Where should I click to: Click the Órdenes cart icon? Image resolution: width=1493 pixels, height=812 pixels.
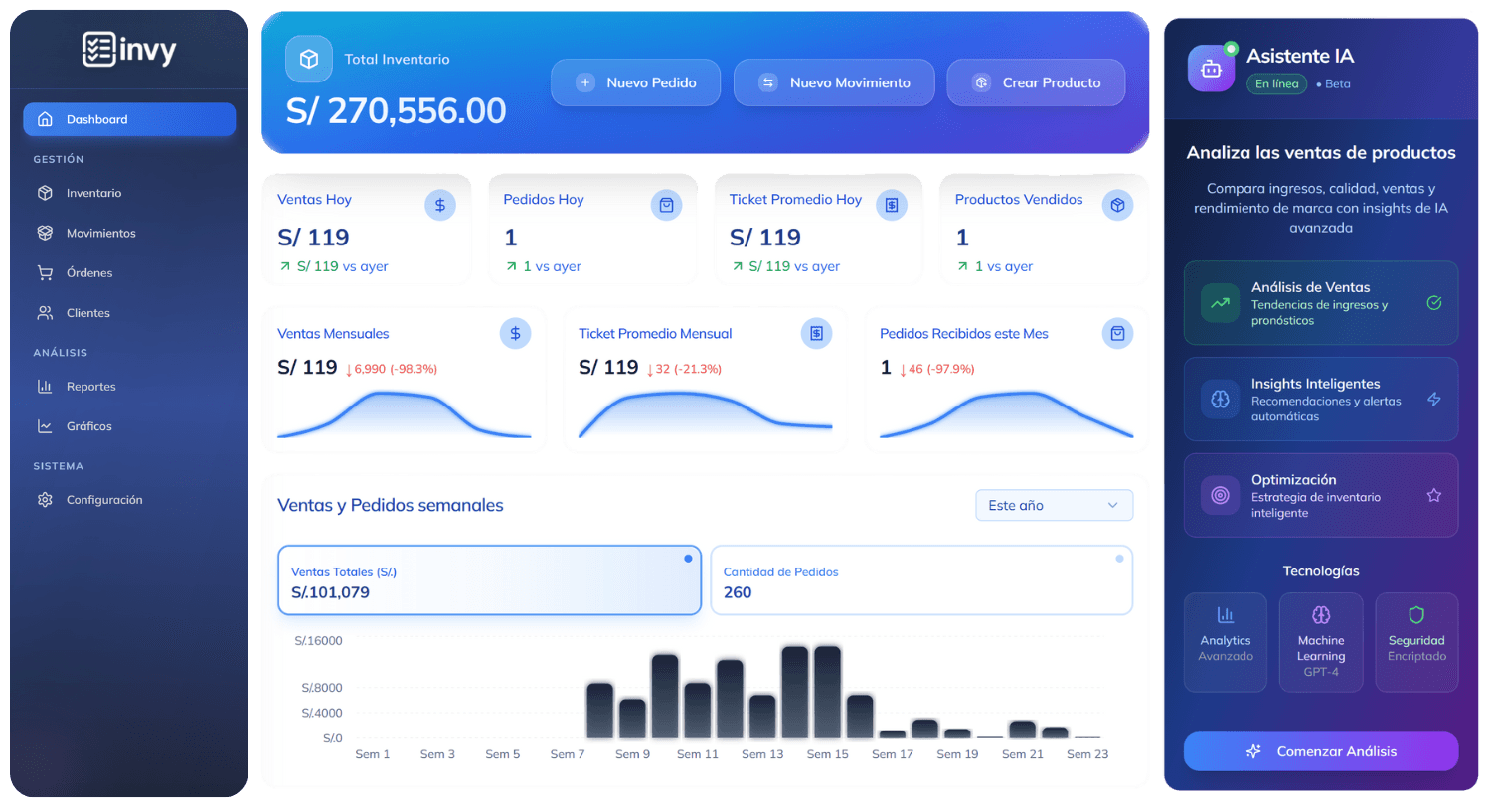(45, 272)
